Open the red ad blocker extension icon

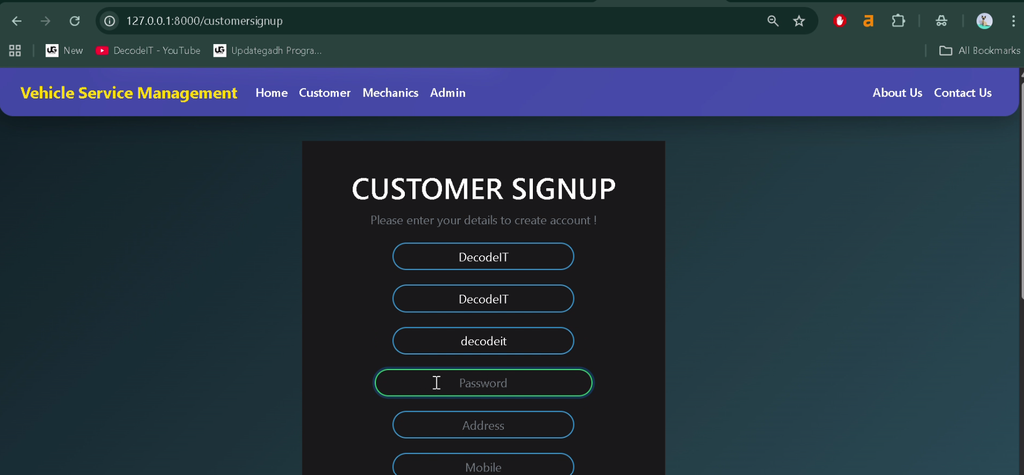pyautogui.click(x=840, y=21)
